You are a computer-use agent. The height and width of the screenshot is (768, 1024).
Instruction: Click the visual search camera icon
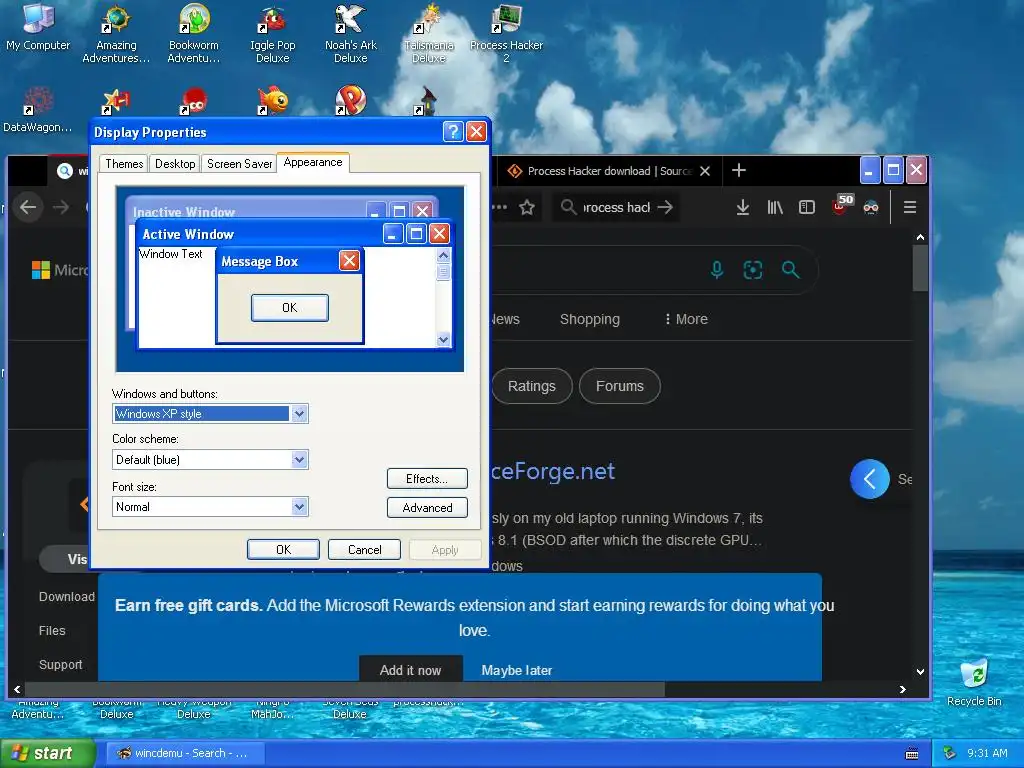click(x=753, y=270)
